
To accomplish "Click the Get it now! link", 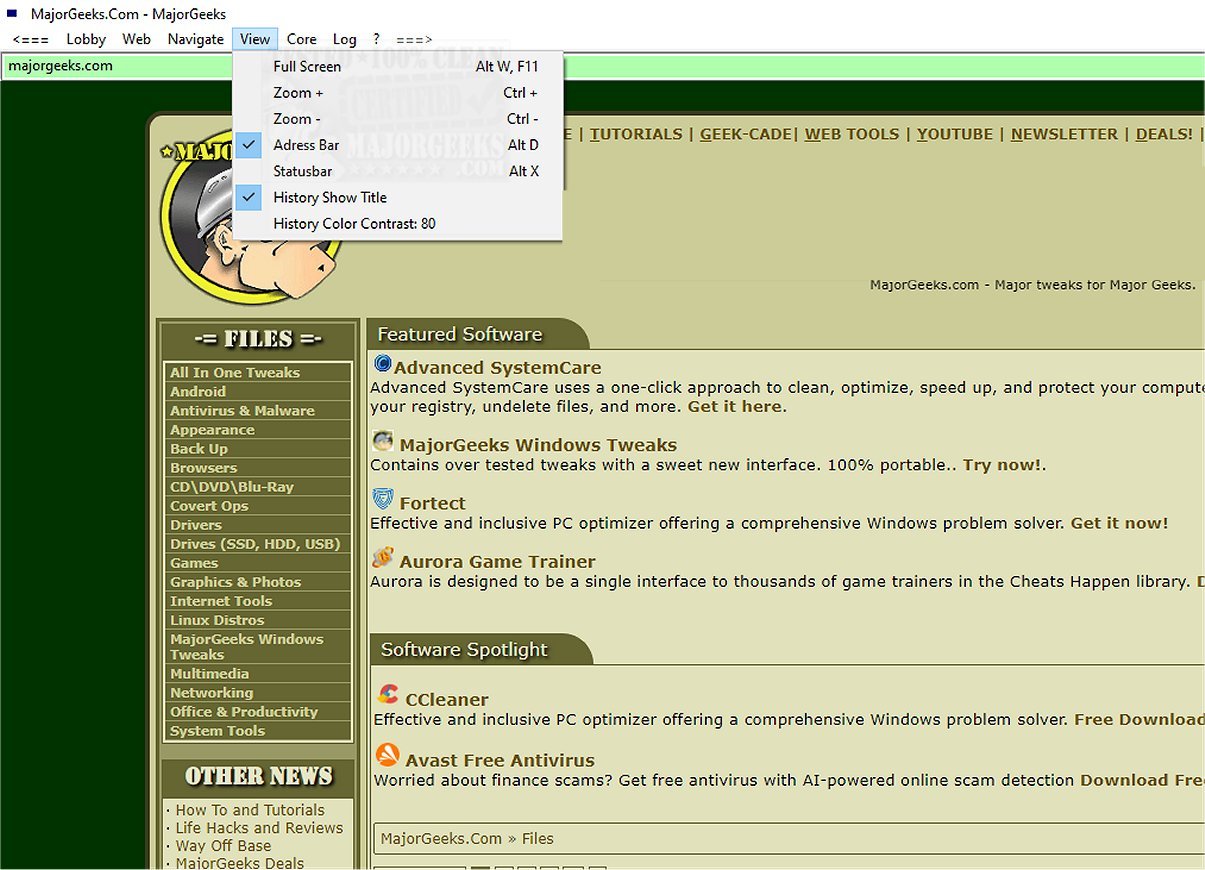I will (1119, 523).
